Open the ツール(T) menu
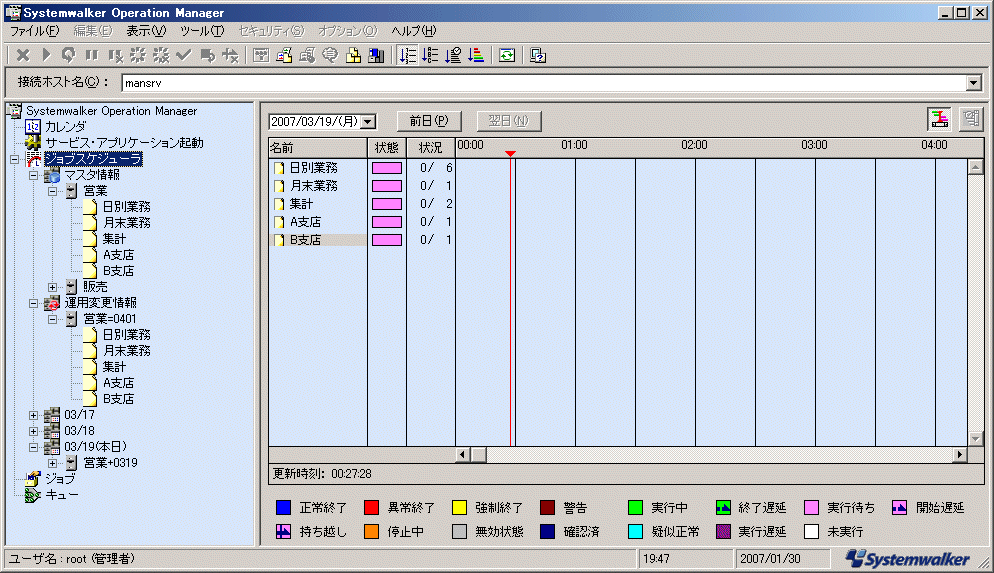Viewport: 994px width, 573px height. pos(202,30)
